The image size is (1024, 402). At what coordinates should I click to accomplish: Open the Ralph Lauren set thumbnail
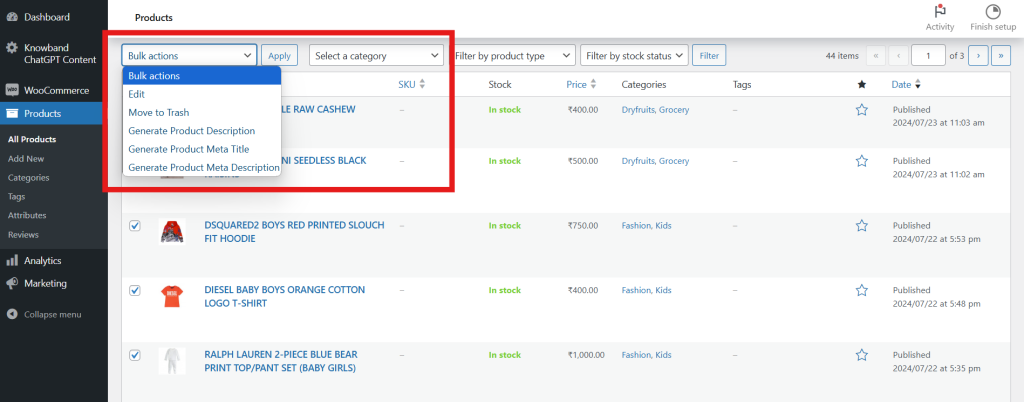click(x=172, y=361)
